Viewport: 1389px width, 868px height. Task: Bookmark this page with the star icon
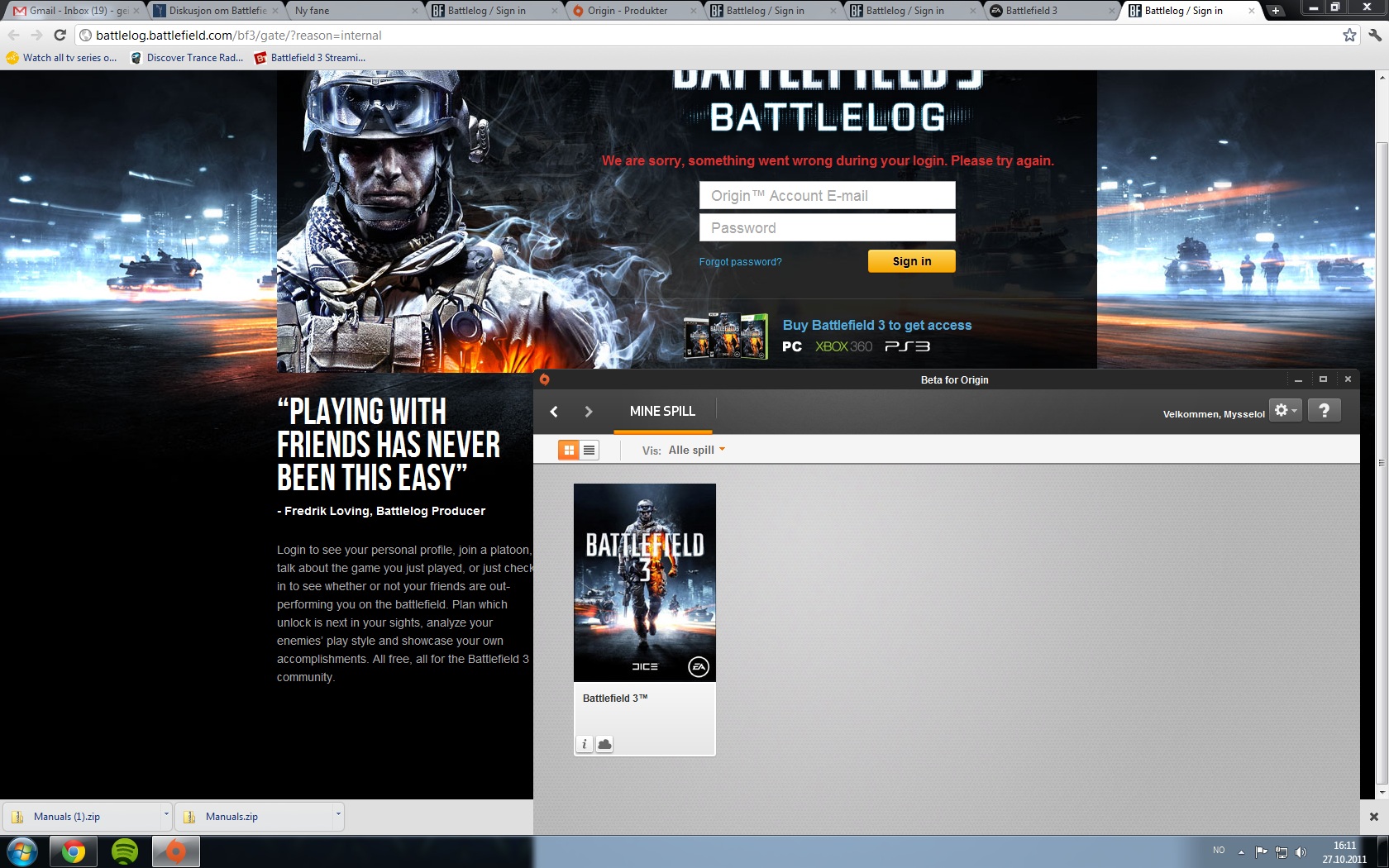1349,35
